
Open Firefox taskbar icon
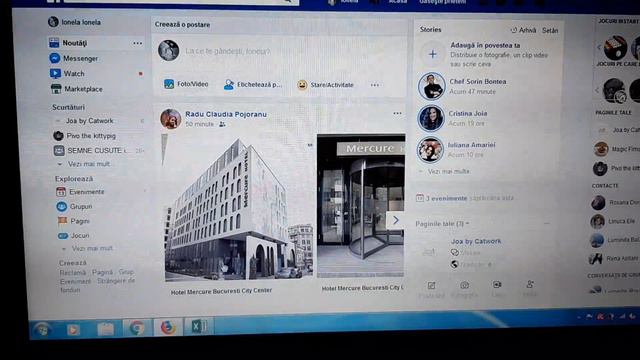tap(168, 327)
